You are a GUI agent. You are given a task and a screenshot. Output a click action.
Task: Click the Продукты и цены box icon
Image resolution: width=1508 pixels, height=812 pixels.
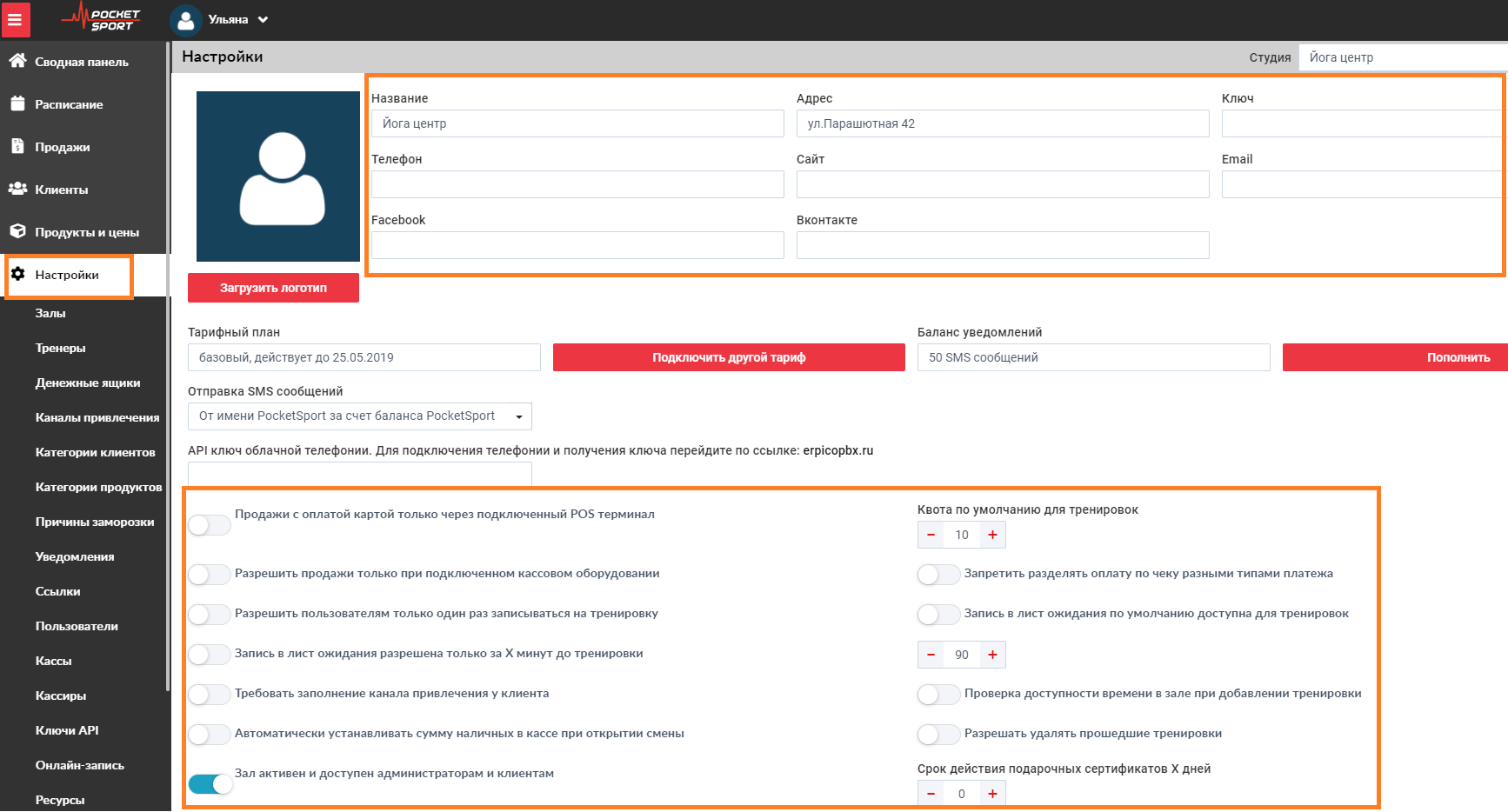click(17, 231)
